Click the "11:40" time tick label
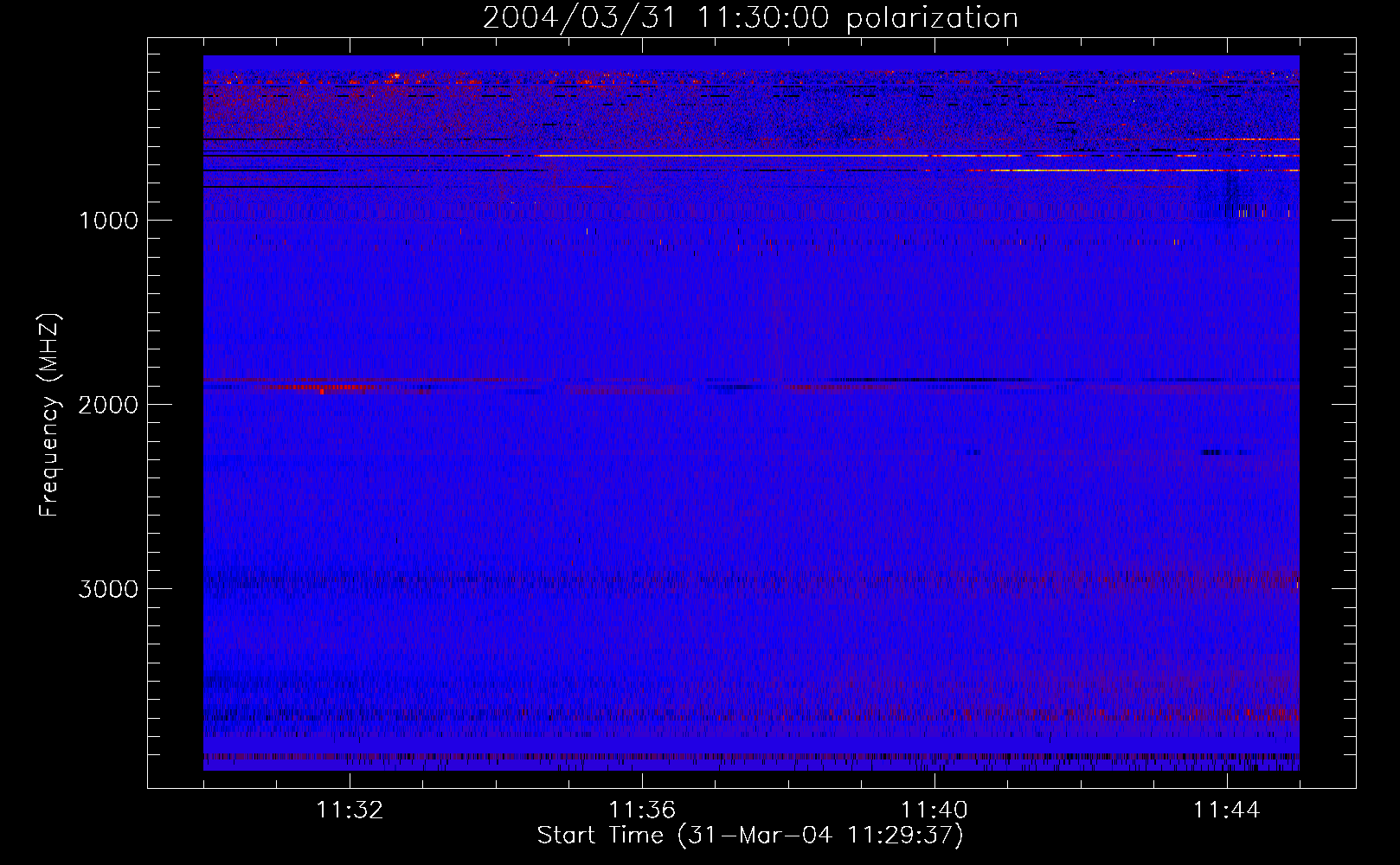Image resolution: width=1400 pixels, height=865 pixels. tap(934, 811)
